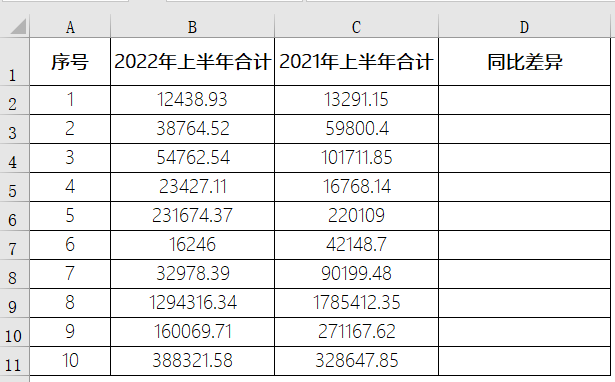Select row 9 header
This screenshot has width=615, height=382.
coord(15,303)
